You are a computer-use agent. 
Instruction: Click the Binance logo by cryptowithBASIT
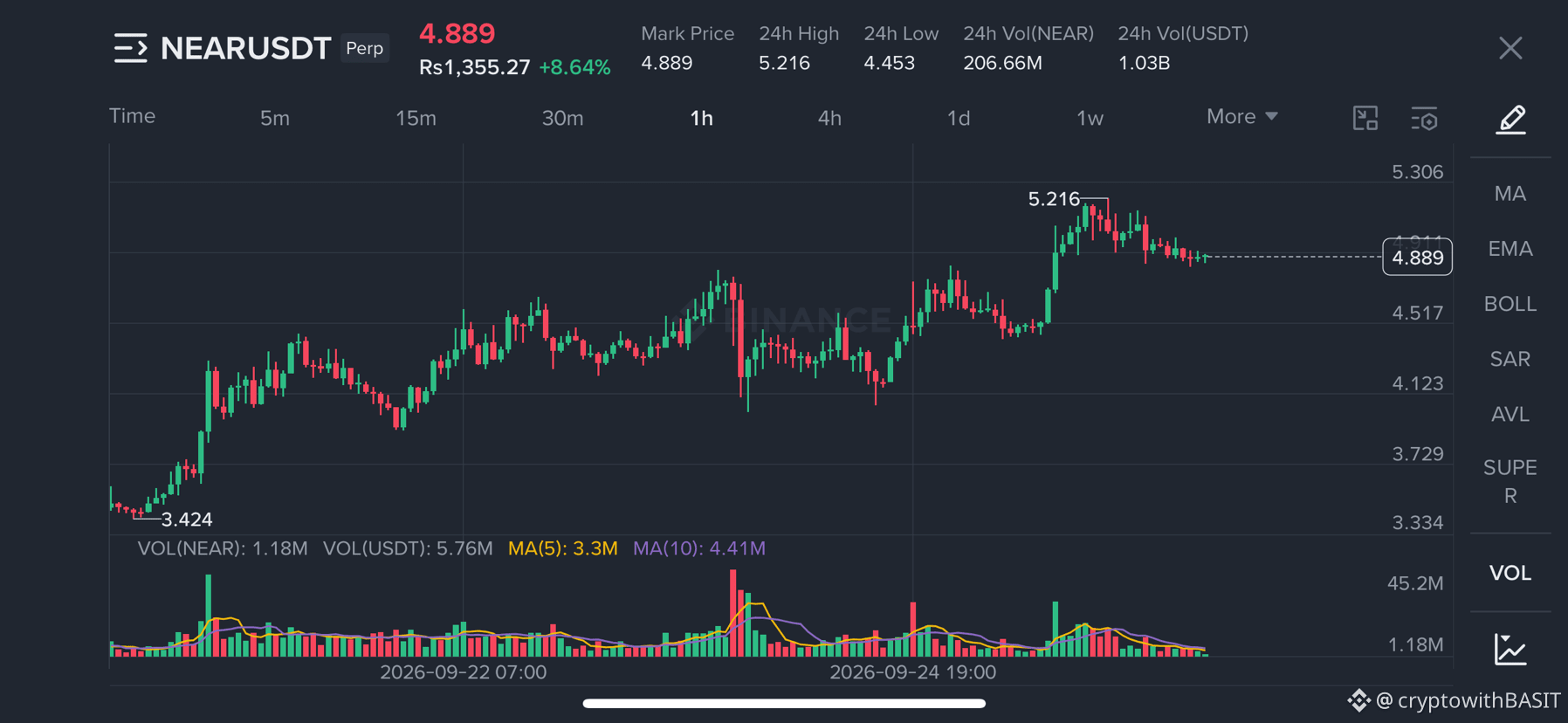[1358, 700]
